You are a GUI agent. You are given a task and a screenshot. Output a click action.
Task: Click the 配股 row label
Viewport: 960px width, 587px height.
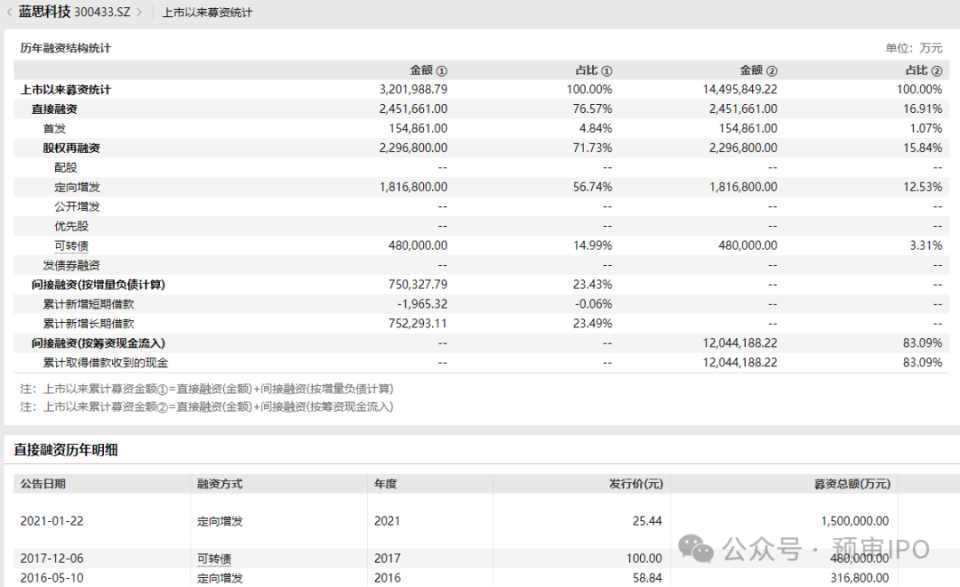click(x=66, y=168)
